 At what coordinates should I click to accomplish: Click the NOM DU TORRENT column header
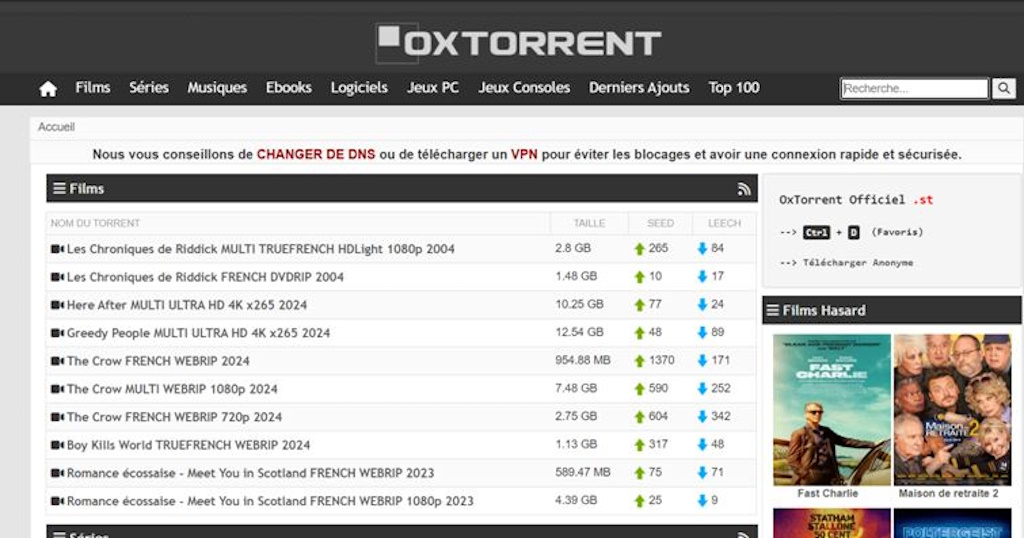pyautogui.click(x=95, y=223)
